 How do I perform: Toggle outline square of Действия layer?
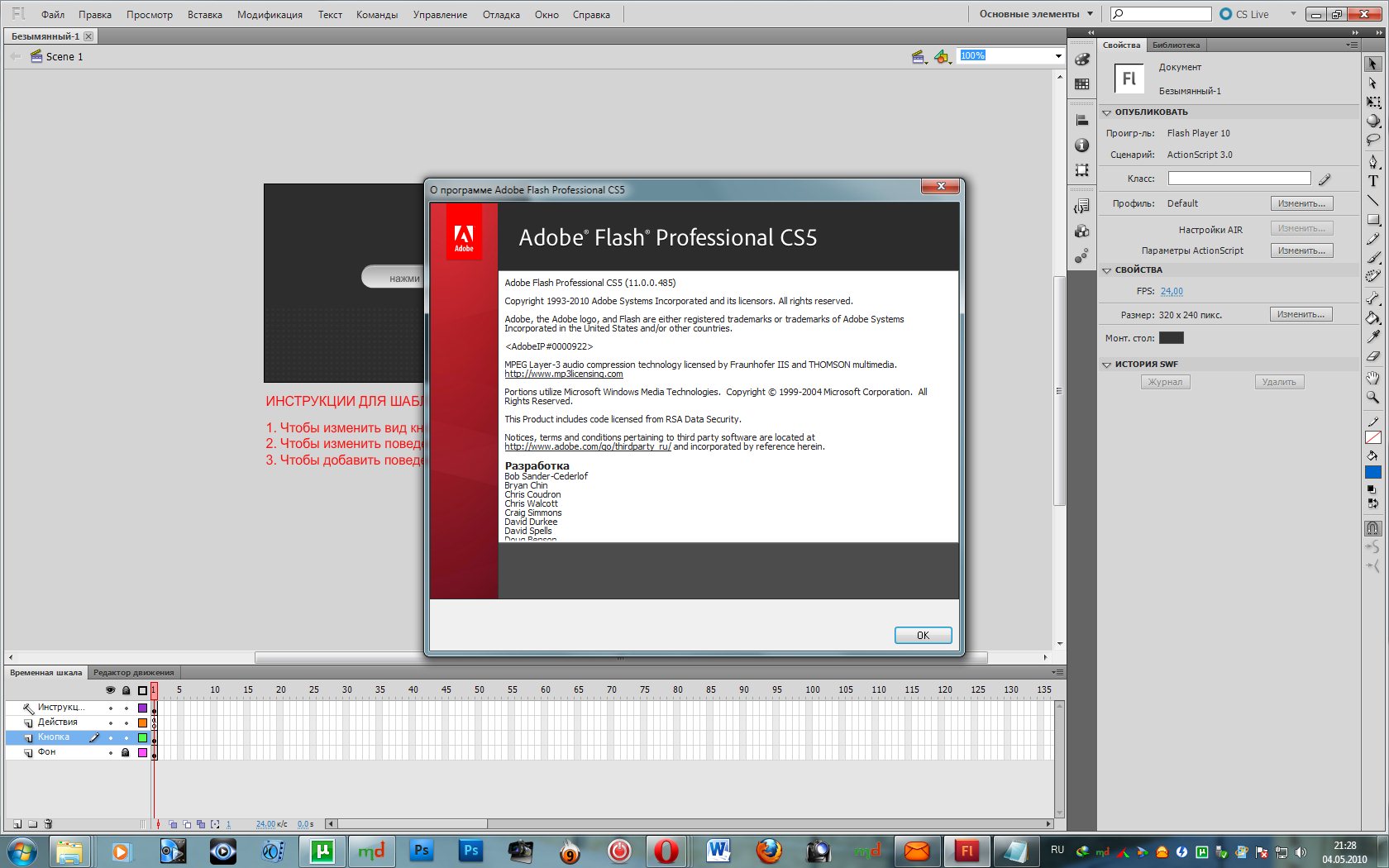pyautogui.click(x=142, y=723)
